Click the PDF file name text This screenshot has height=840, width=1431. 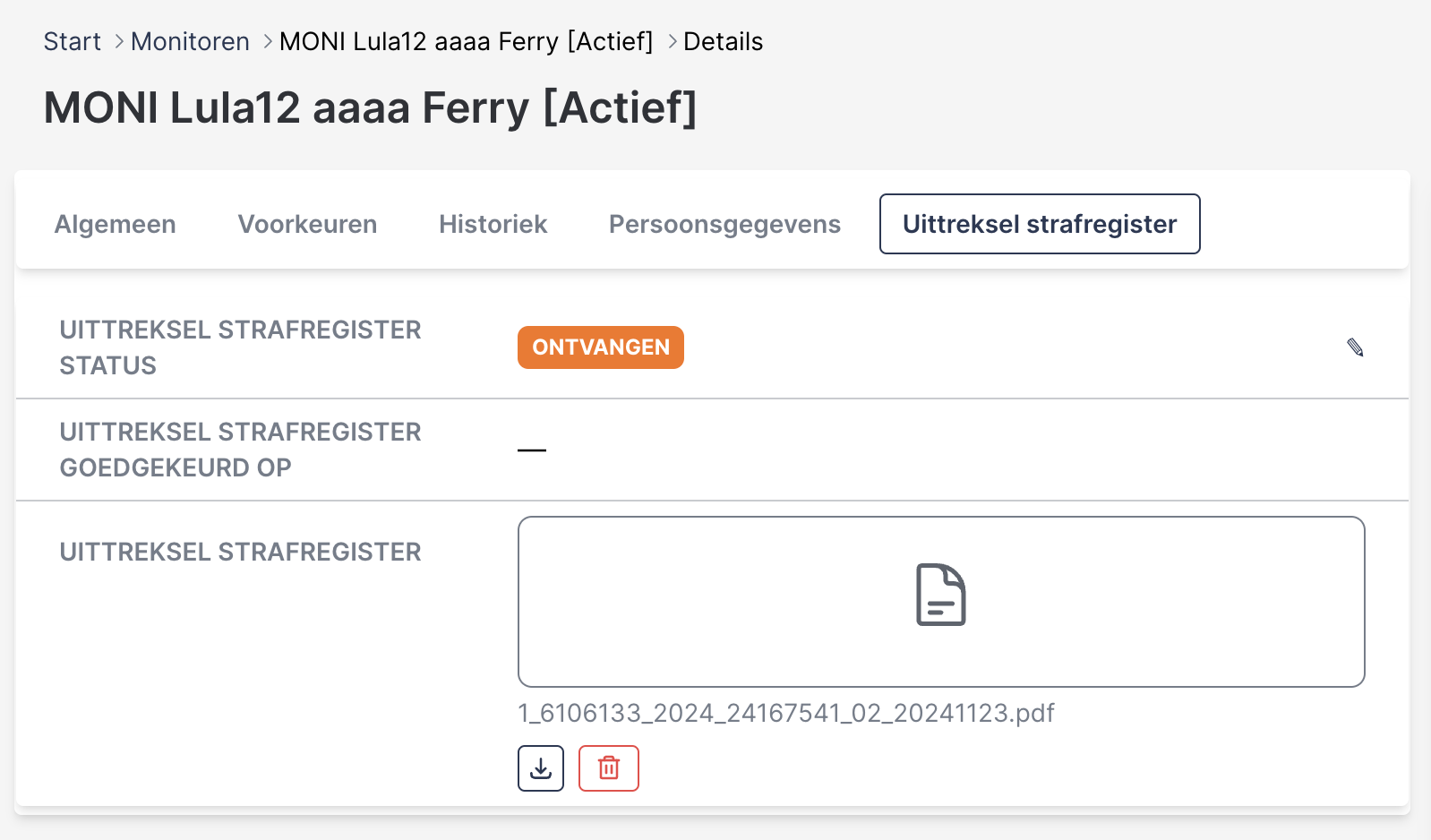[786, 713]
